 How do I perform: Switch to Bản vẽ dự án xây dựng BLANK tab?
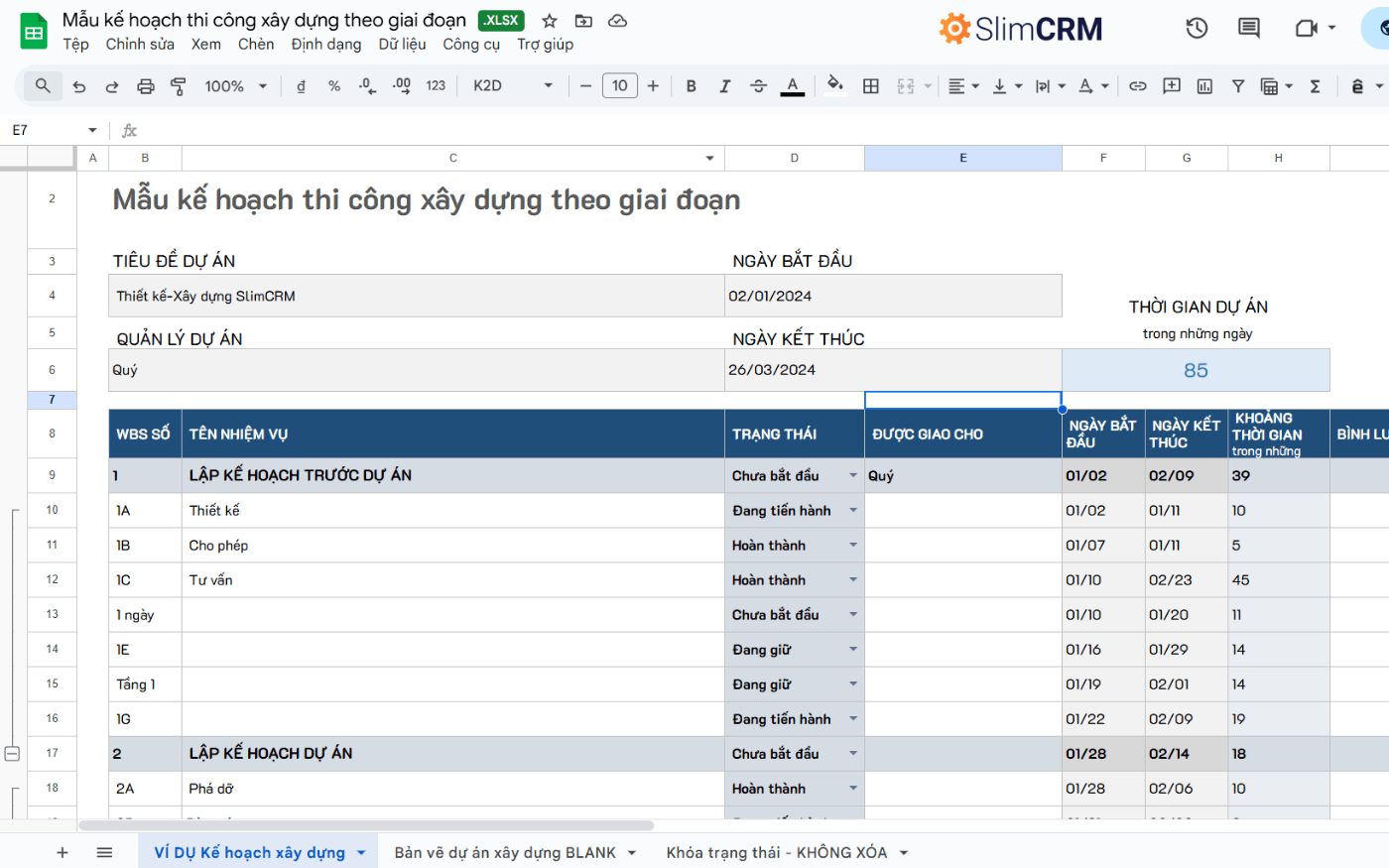click(505, 852)
